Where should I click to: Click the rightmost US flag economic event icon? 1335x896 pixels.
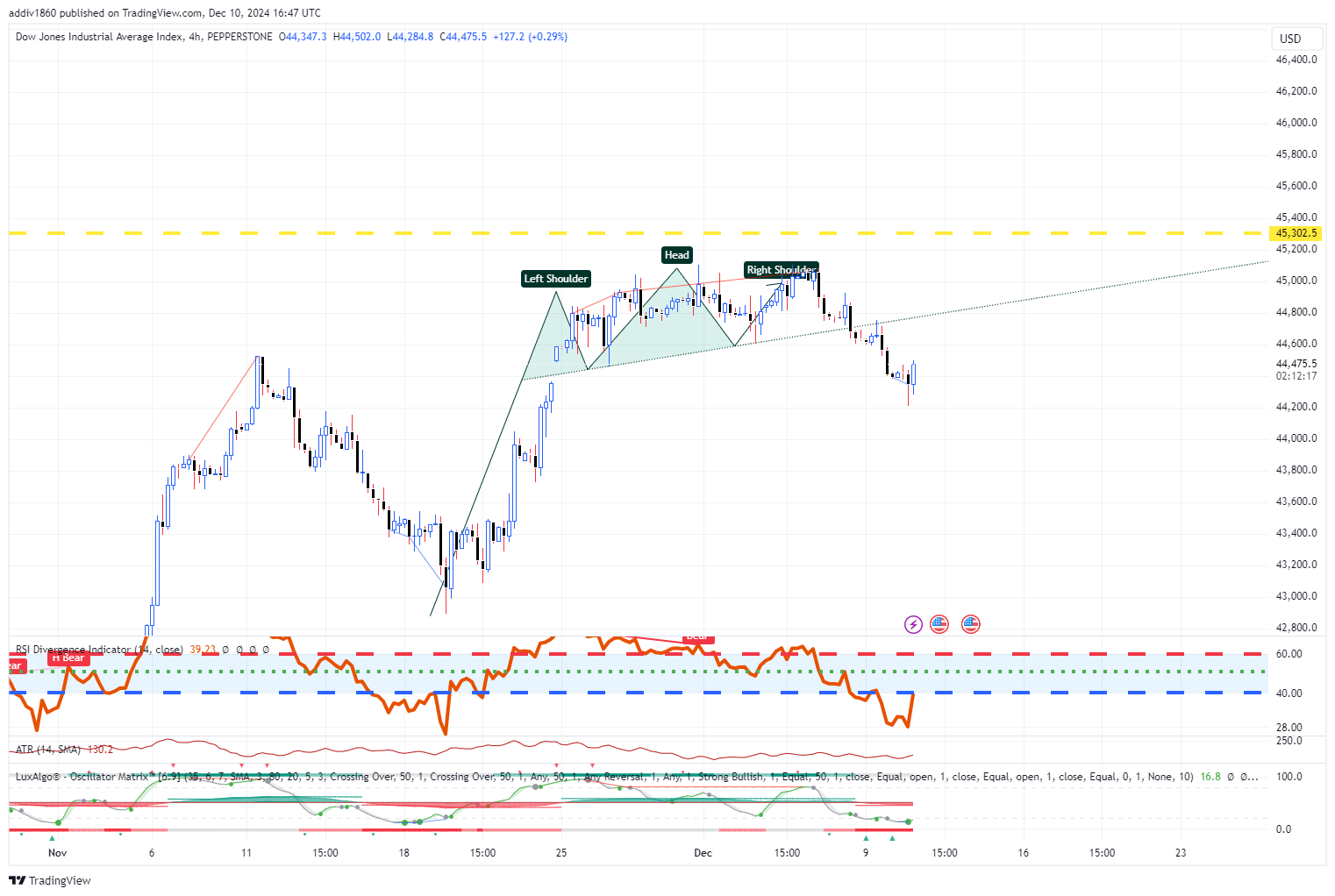[970, 624]
